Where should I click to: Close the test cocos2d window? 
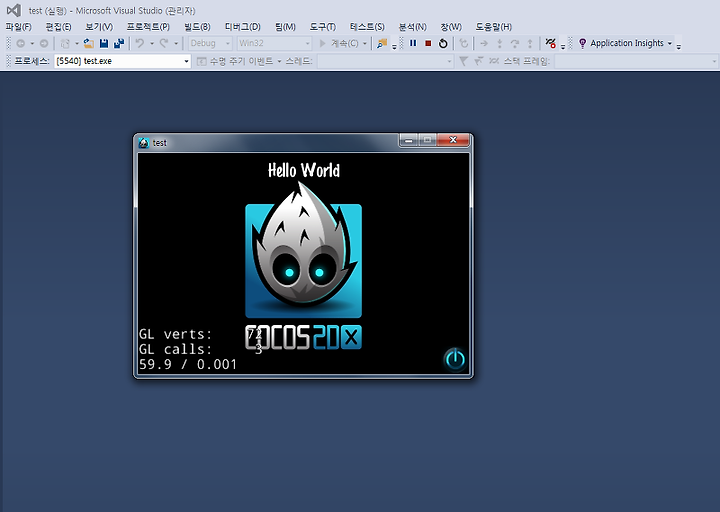coord(453,140)
